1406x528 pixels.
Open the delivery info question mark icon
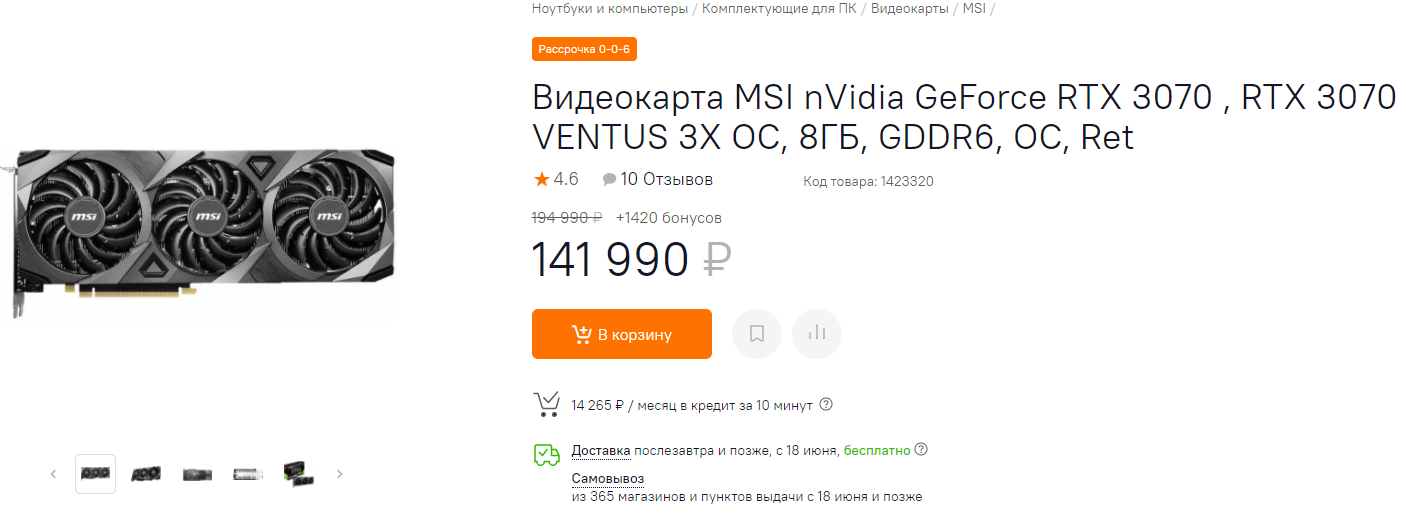point(921,450)
